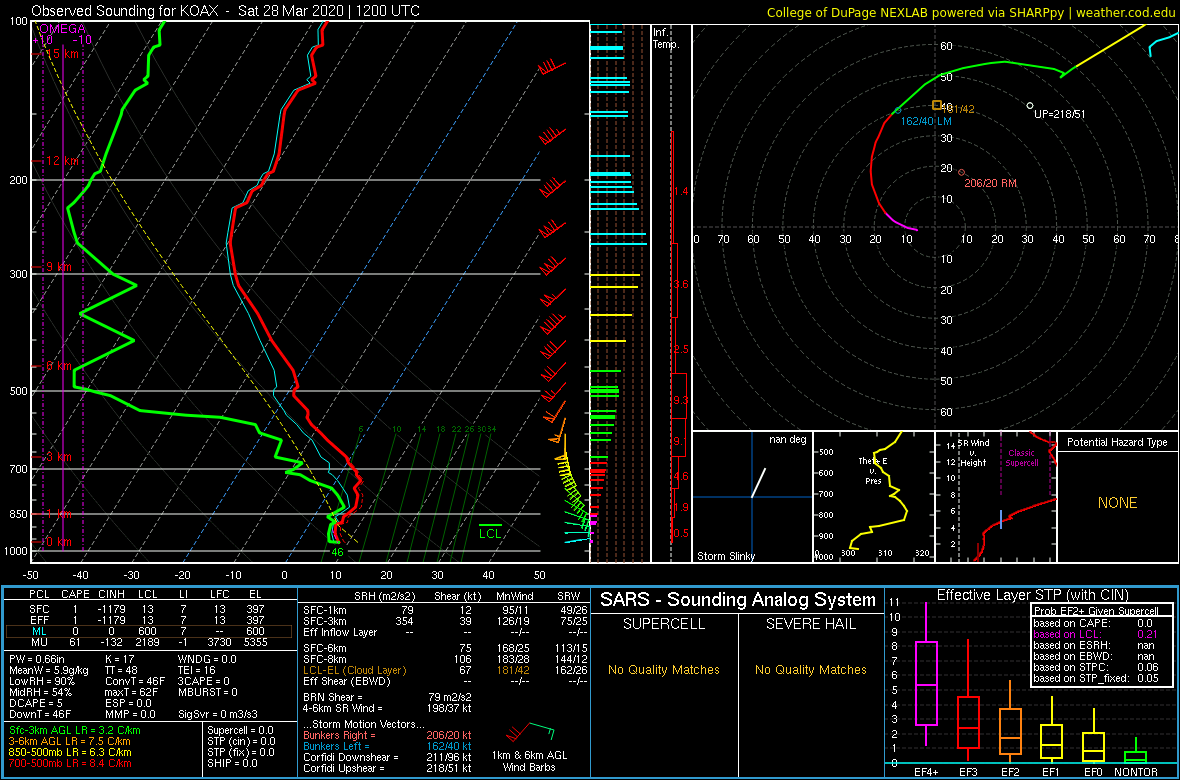This screenshot has width=1180, height=780.
Task: Click the PW = 0.66in value
Action: click(40, 660)
